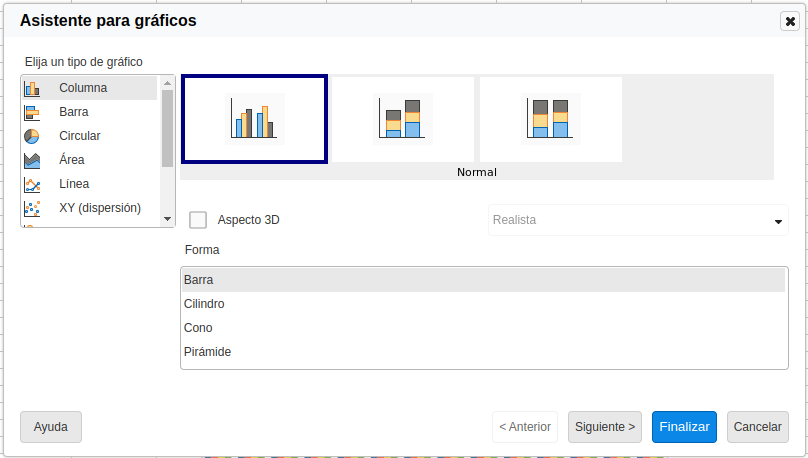
Task: Select the Área chart type icon
Action: point(32,160)
